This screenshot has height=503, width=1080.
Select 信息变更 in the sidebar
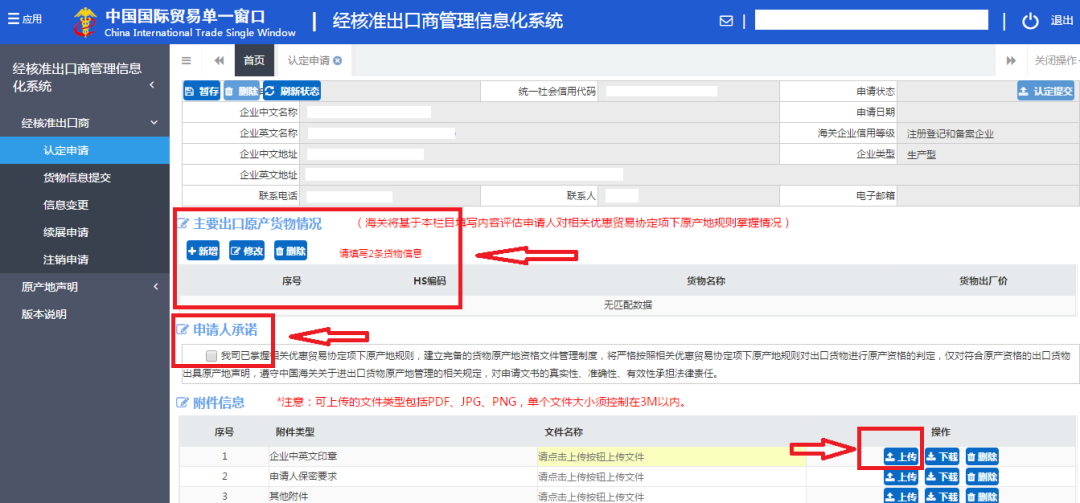[x=66, y=205]
